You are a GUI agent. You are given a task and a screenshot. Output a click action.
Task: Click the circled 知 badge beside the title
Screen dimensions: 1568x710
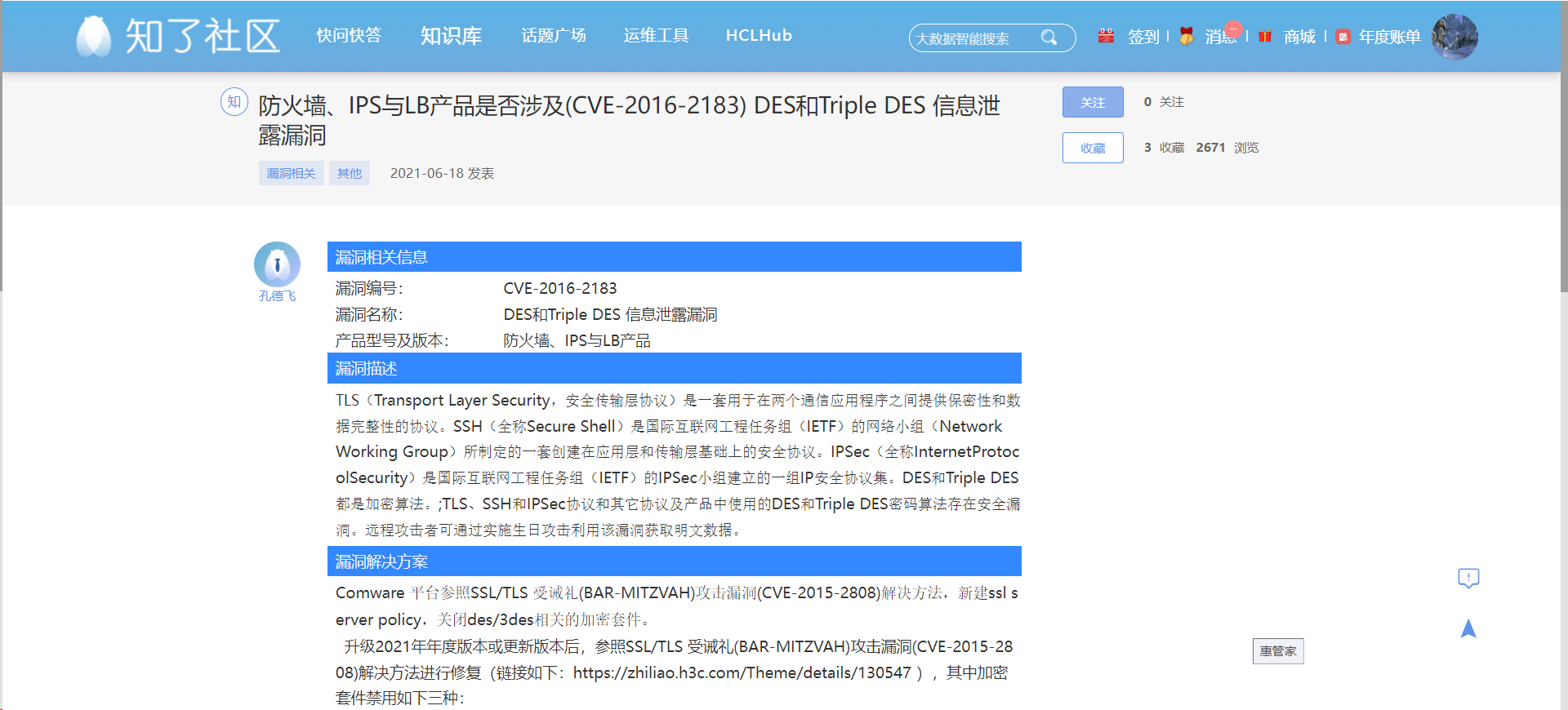point(234,102)
